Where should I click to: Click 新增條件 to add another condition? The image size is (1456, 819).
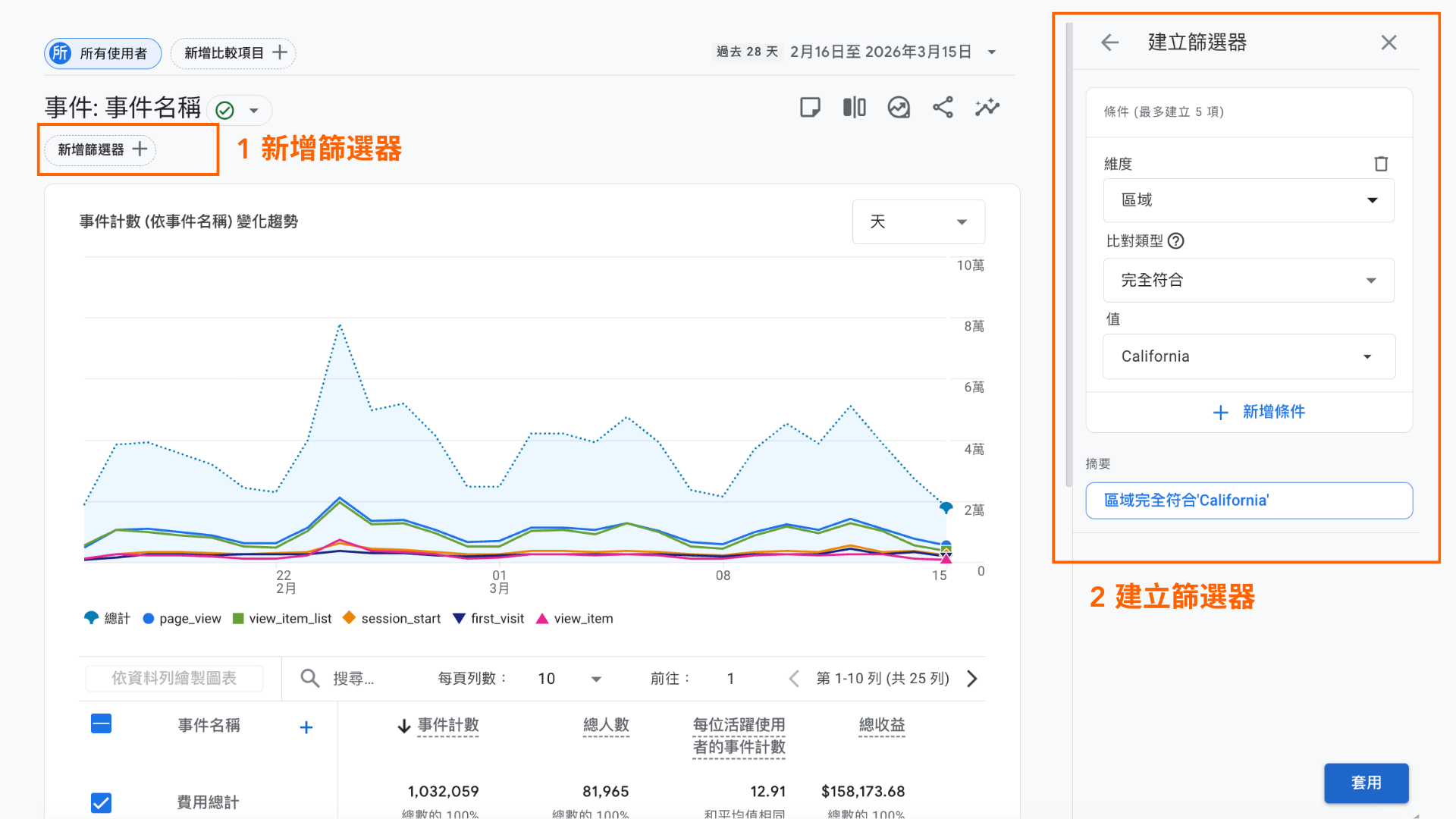point(1260,412)
